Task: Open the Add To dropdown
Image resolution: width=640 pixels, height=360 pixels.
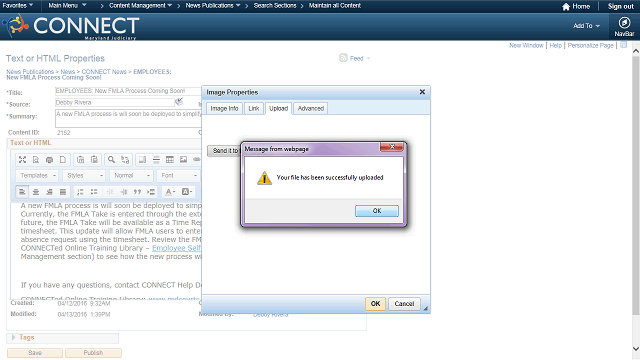Action: click(x=587, y=26)
